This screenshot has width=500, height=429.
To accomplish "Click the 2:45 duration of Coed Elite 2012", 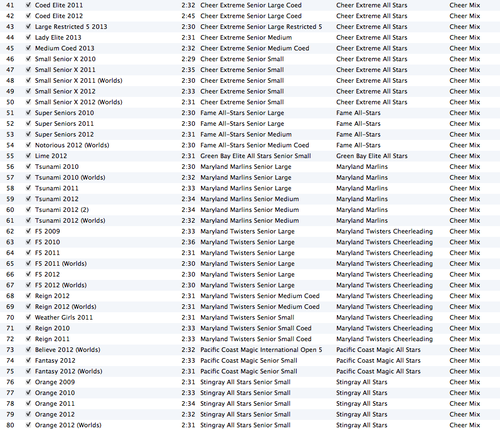I will point(188,16).
